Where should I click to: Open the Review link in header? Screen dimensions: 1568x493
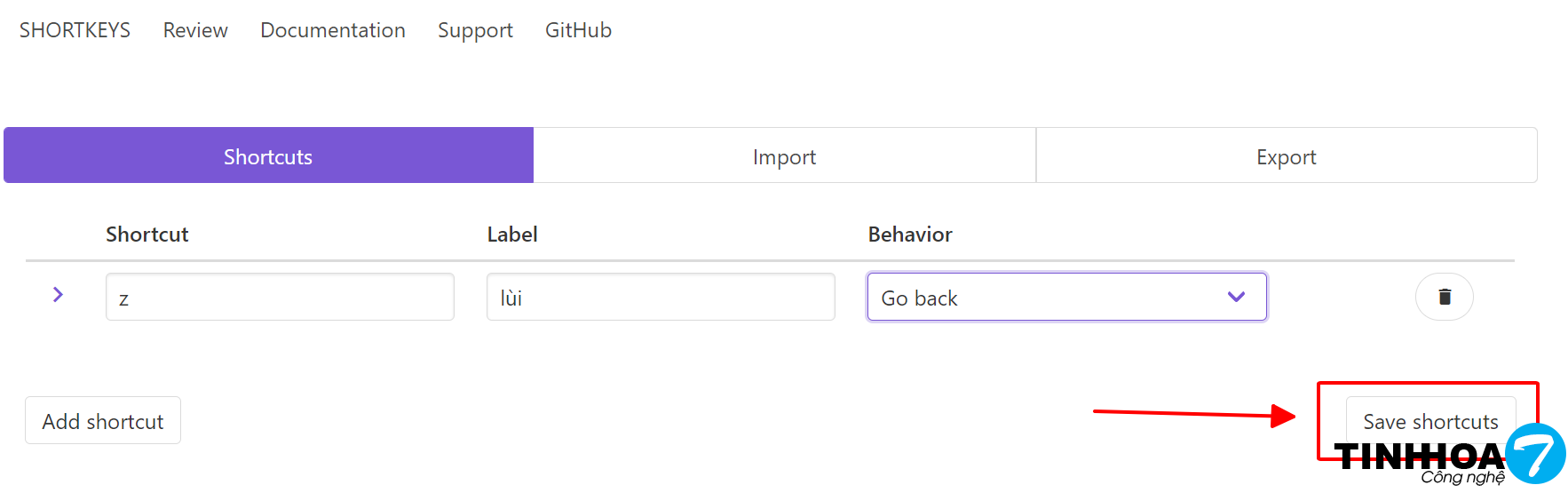[195, 30]
